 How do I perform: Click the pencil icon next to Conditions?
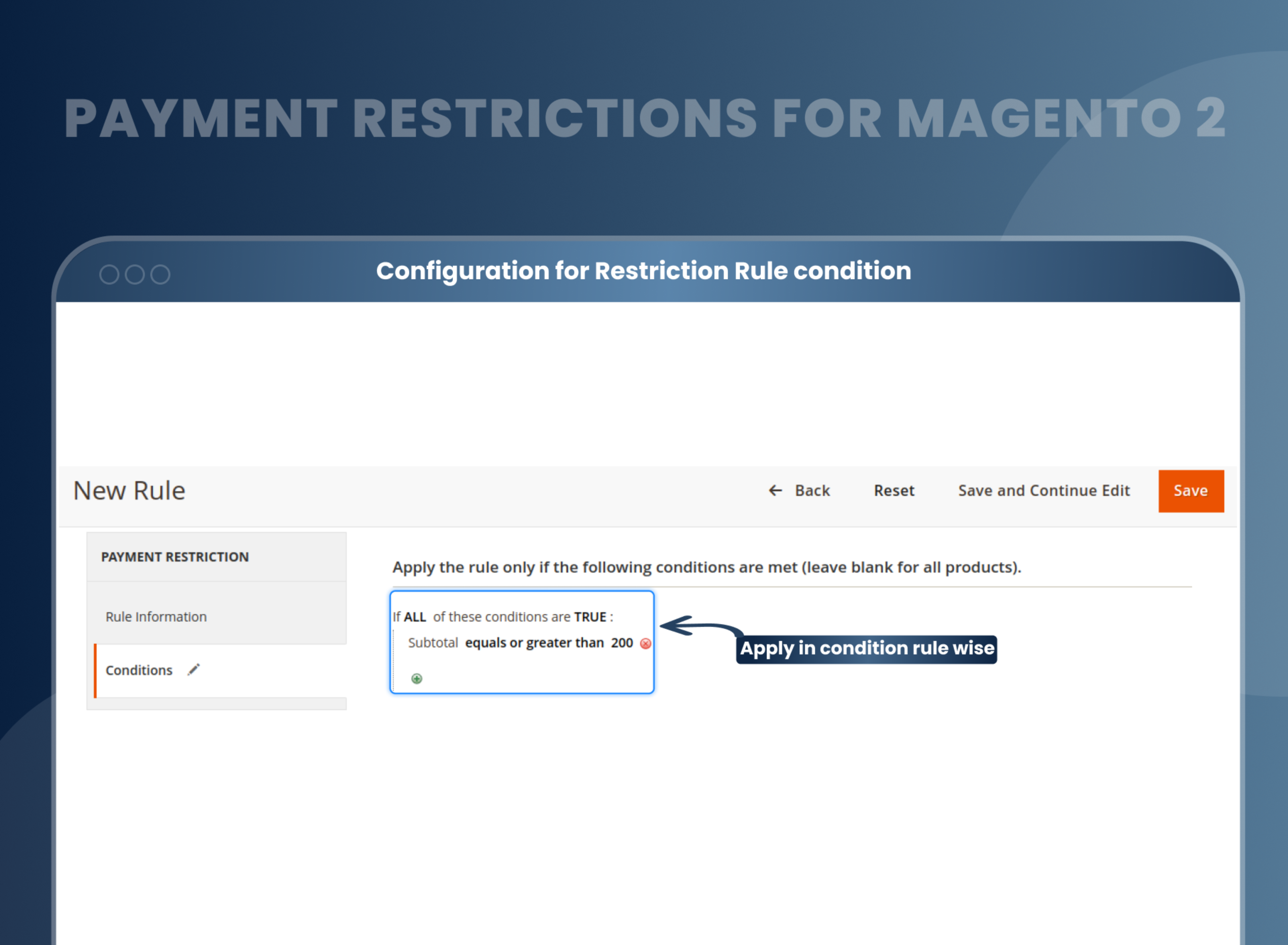click(x=194, y=669)
